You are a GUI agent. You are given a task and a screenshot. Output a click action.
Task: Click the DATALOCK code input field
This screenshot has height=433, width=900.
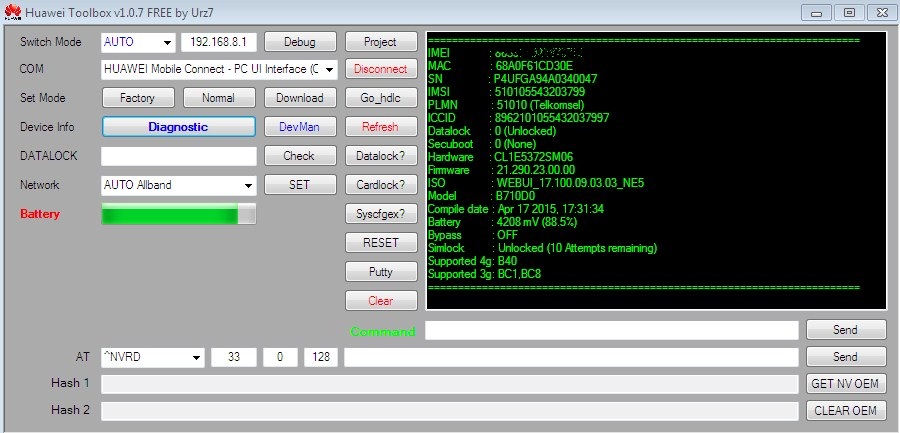click(x=179, y=156)
